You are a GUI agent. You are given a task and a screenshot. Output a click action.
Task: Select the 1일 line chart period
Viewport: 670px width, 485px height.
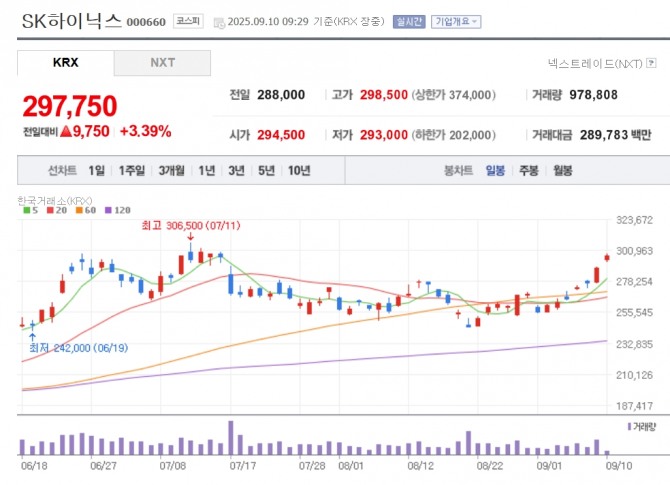click(x=97, y=170)
